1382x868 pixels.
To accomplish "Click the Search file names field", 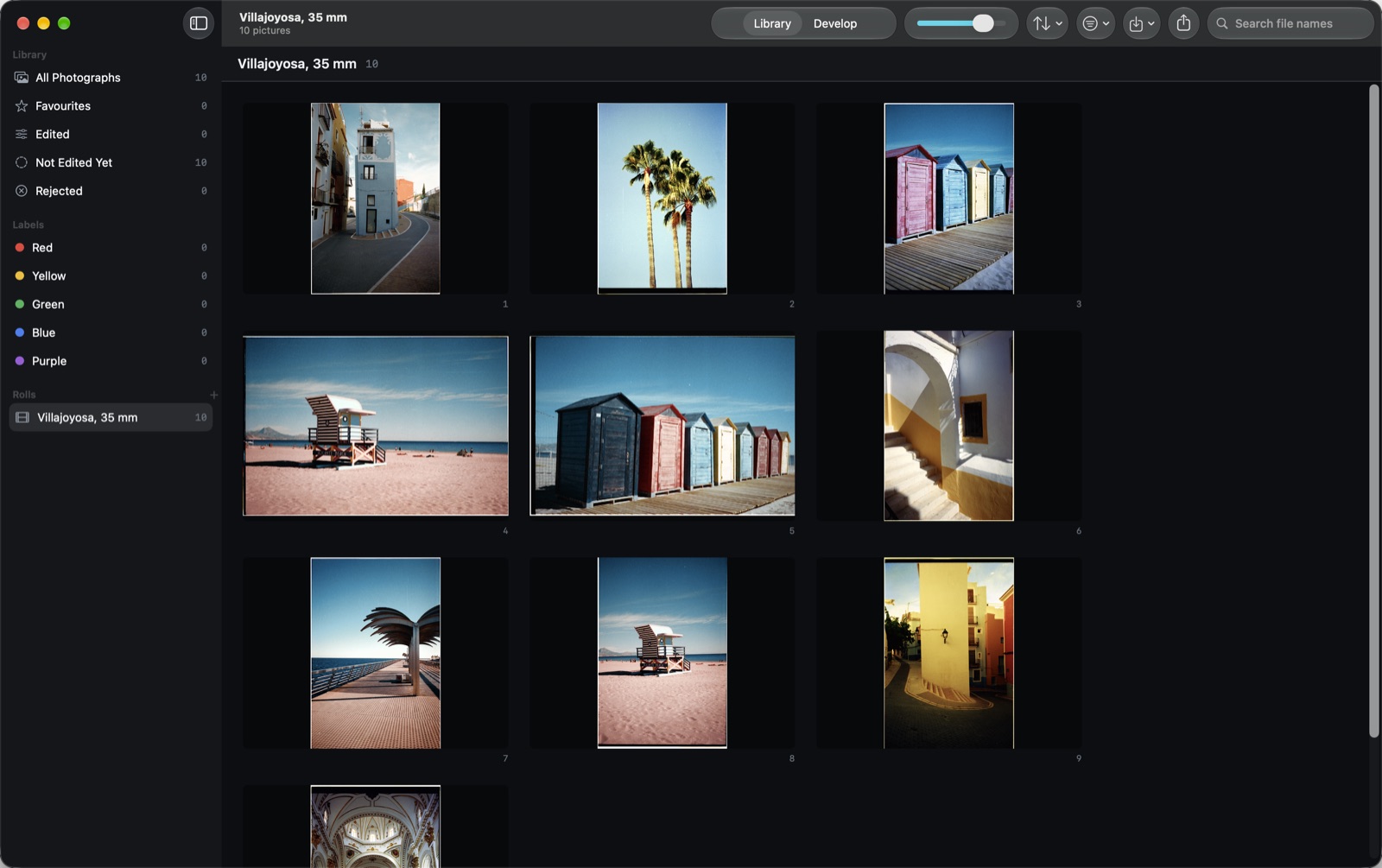I will click(1290, 23).
